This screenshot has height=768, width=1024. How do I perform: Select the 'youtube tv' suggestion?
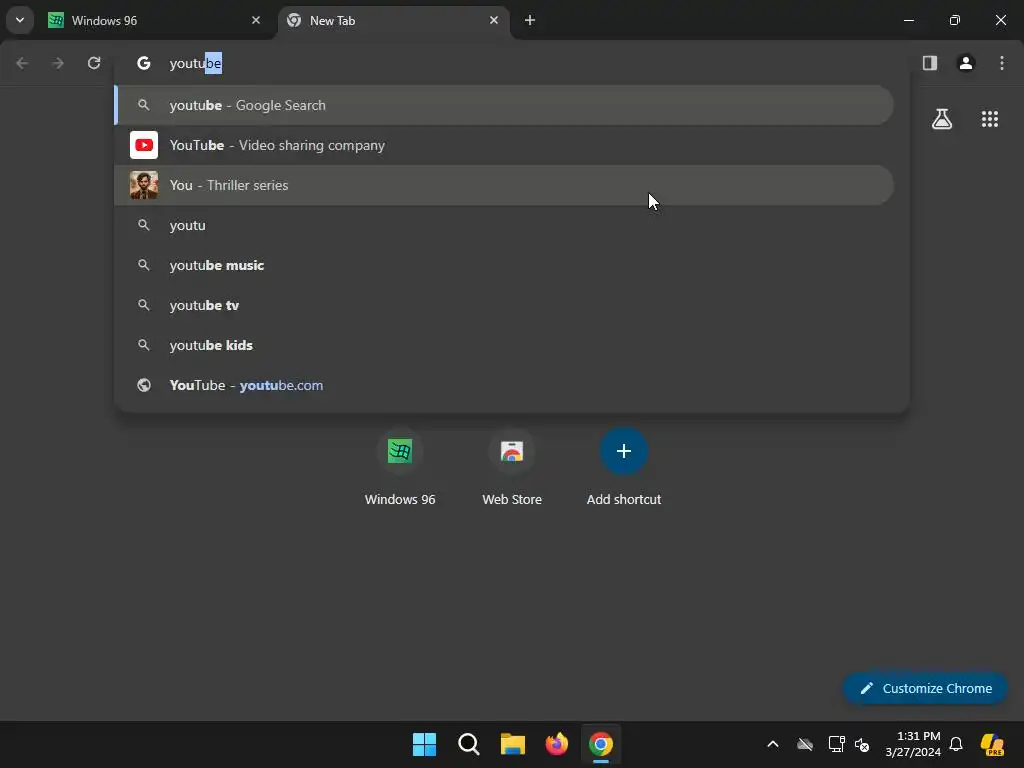click(x=504, y=305)
